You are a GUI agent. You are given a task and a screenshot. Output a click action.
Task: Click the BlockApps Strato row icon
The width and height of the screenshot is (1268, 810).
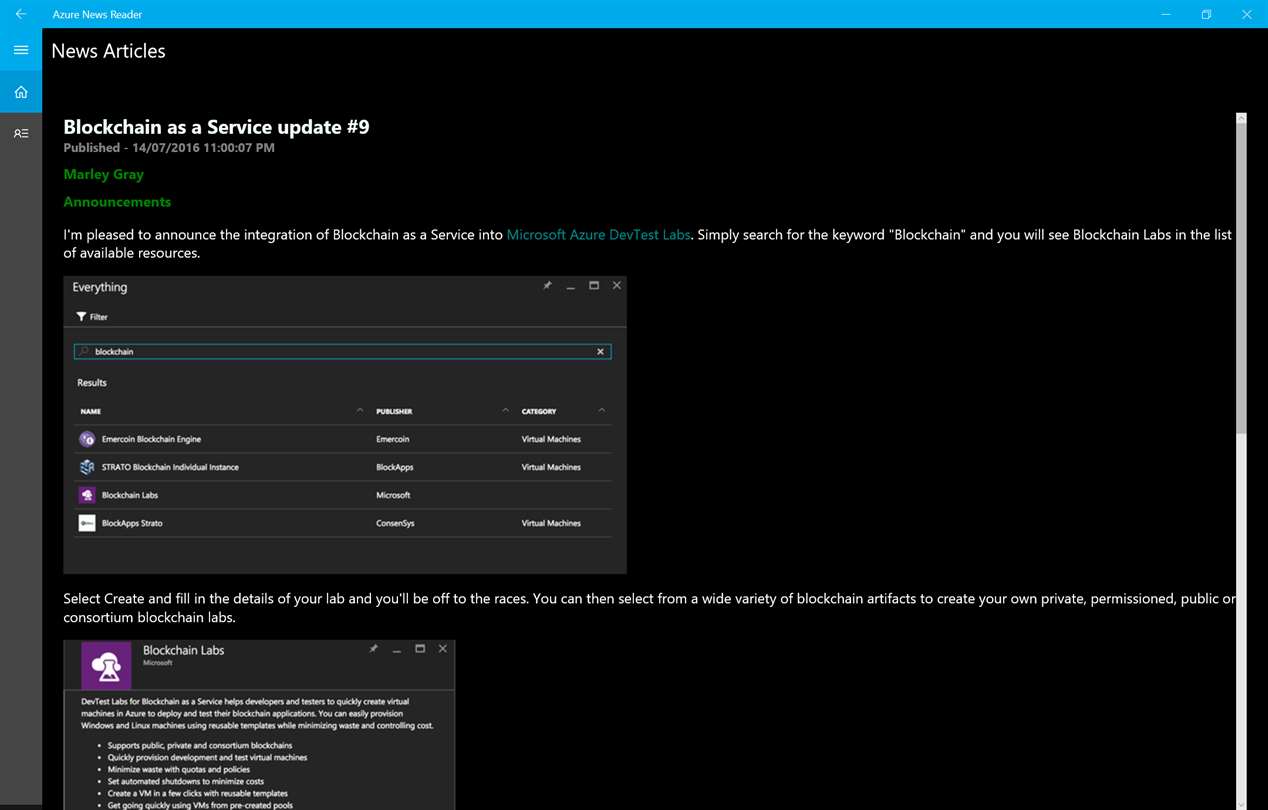tap(87, 523)
